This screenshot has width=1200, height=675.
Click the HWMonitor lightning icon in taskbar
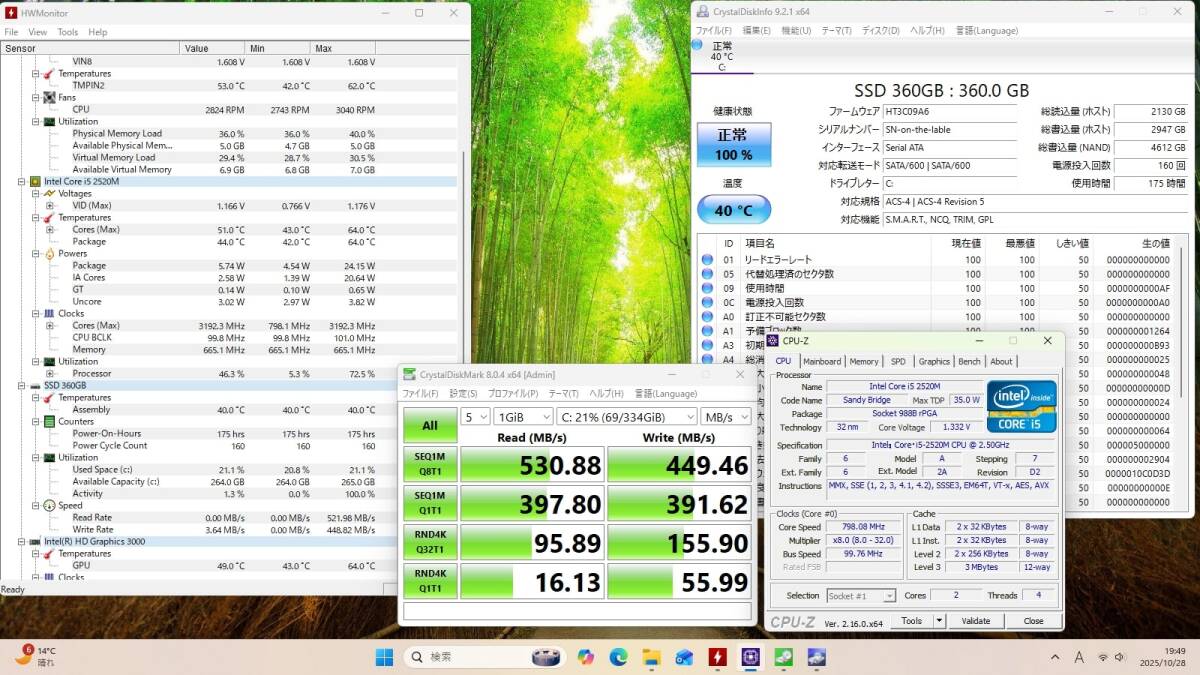coord(717,657)
